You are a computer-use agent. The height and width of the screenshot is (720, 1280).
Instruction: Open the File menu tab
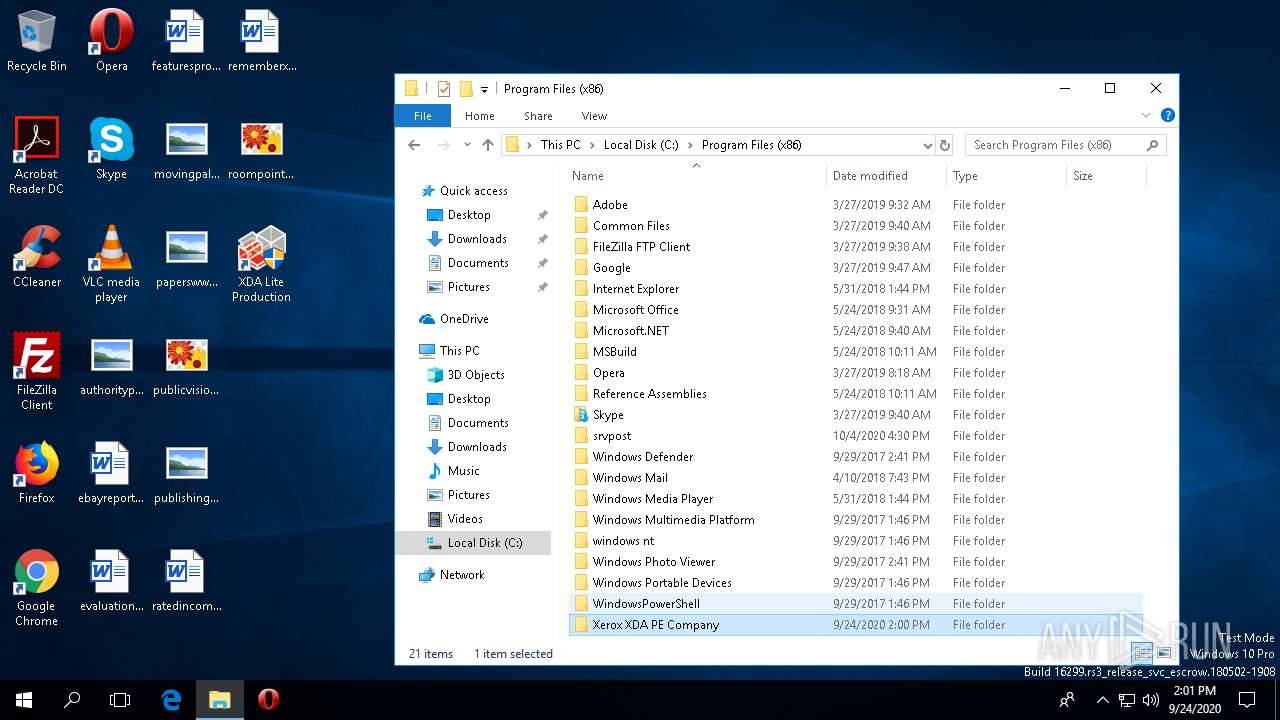423,116
